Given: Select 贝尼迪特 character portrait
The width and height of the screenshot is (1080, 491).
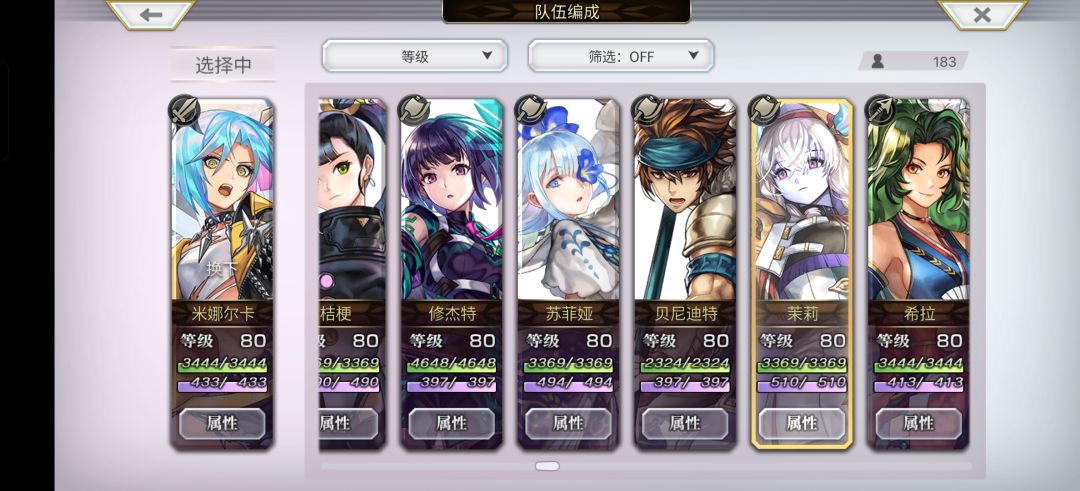Looking at the screenshot, I should click(x=685, y=200).
